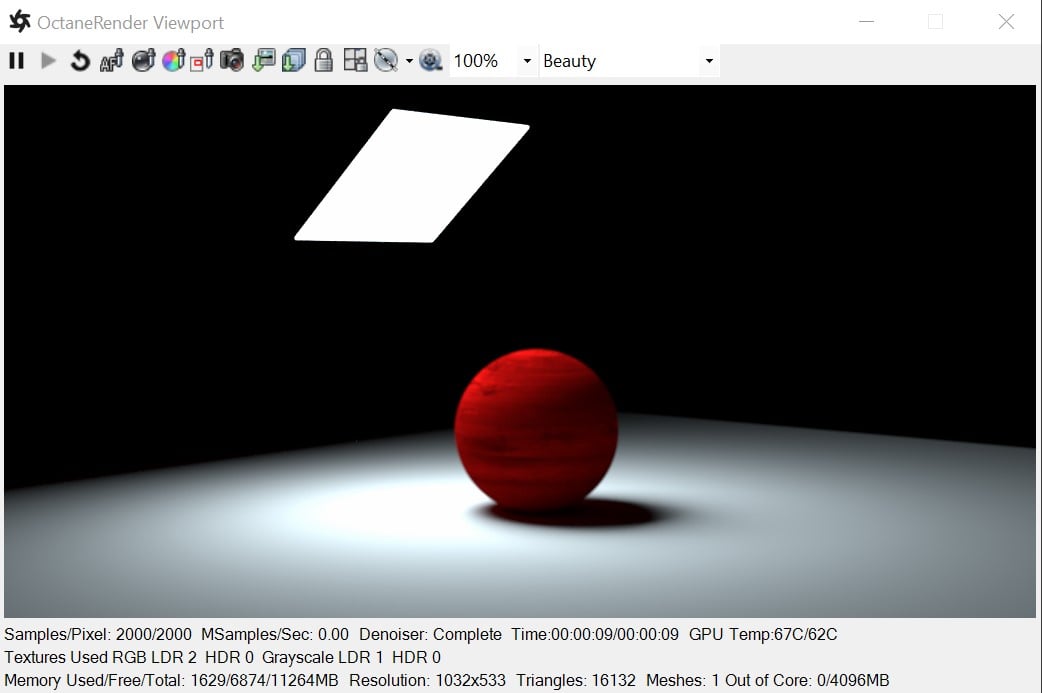Open the gizmo icon's dropdown arrow

tap(409, 61)
